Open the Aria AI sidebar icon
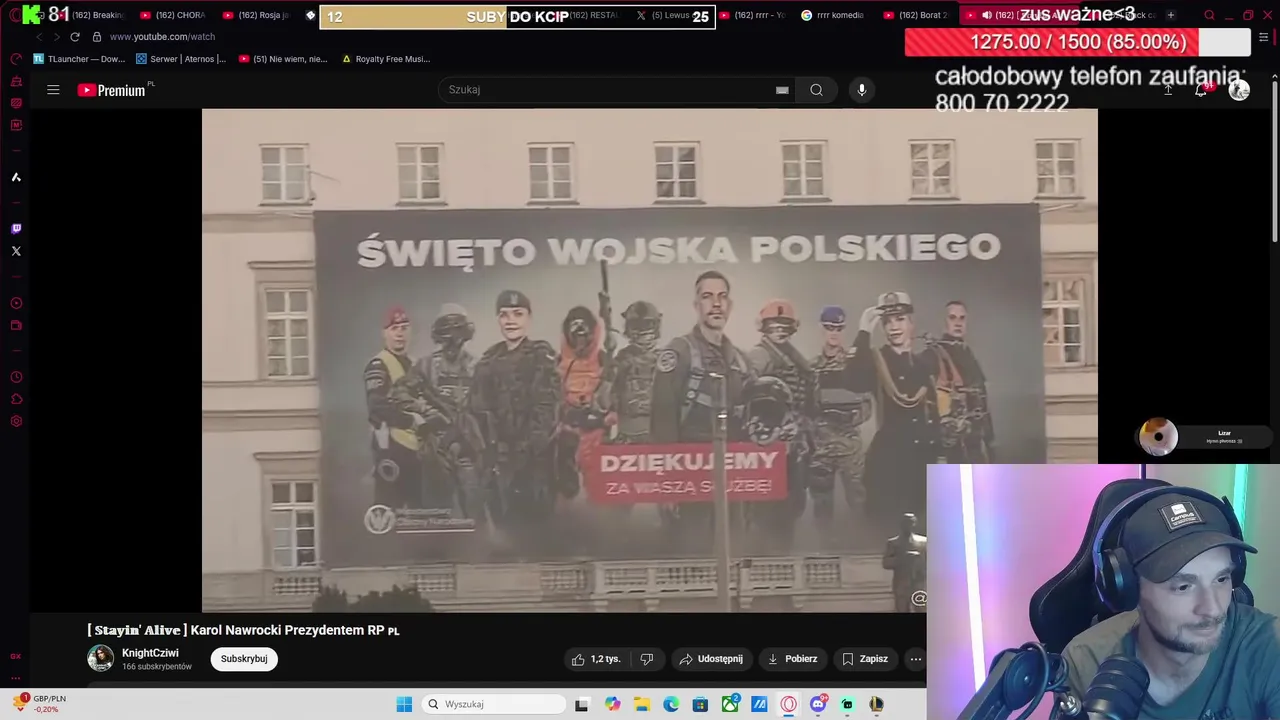The width and height of the screenshot is (1280, 720). [x=16, y=177]
